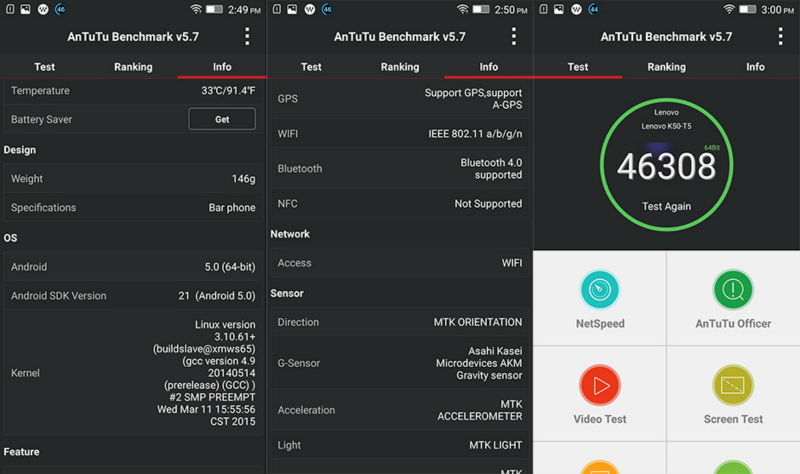Launch the NetSpeed tool icon
Viewport: 800px width, 474px height.
[x=600, y=289]
